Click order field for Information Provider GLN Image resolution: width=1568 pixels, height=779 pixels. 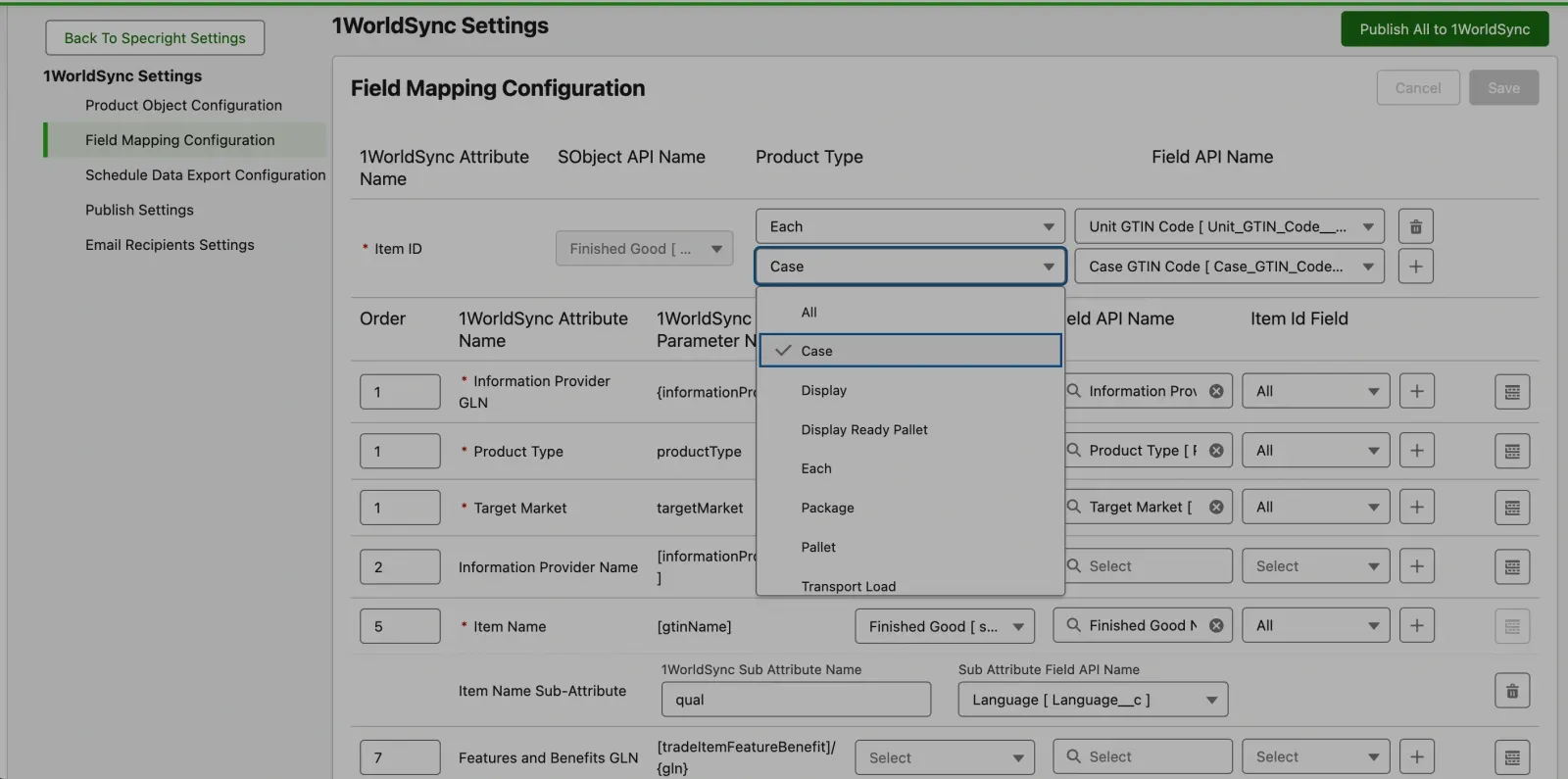click(x=400, y=392)
